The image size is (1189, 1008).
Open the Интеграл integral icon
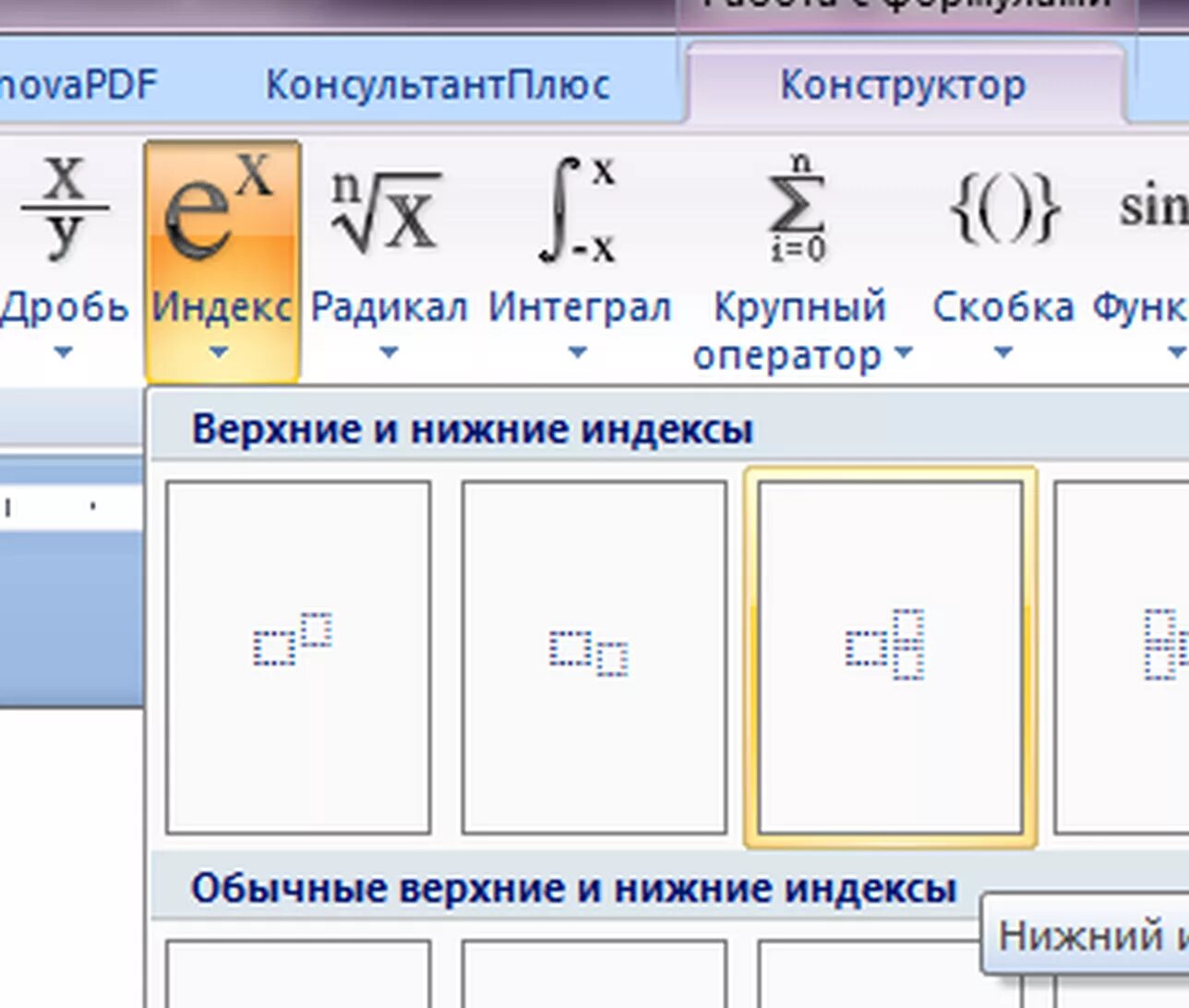pyautogui.click(x=579, y=210)
